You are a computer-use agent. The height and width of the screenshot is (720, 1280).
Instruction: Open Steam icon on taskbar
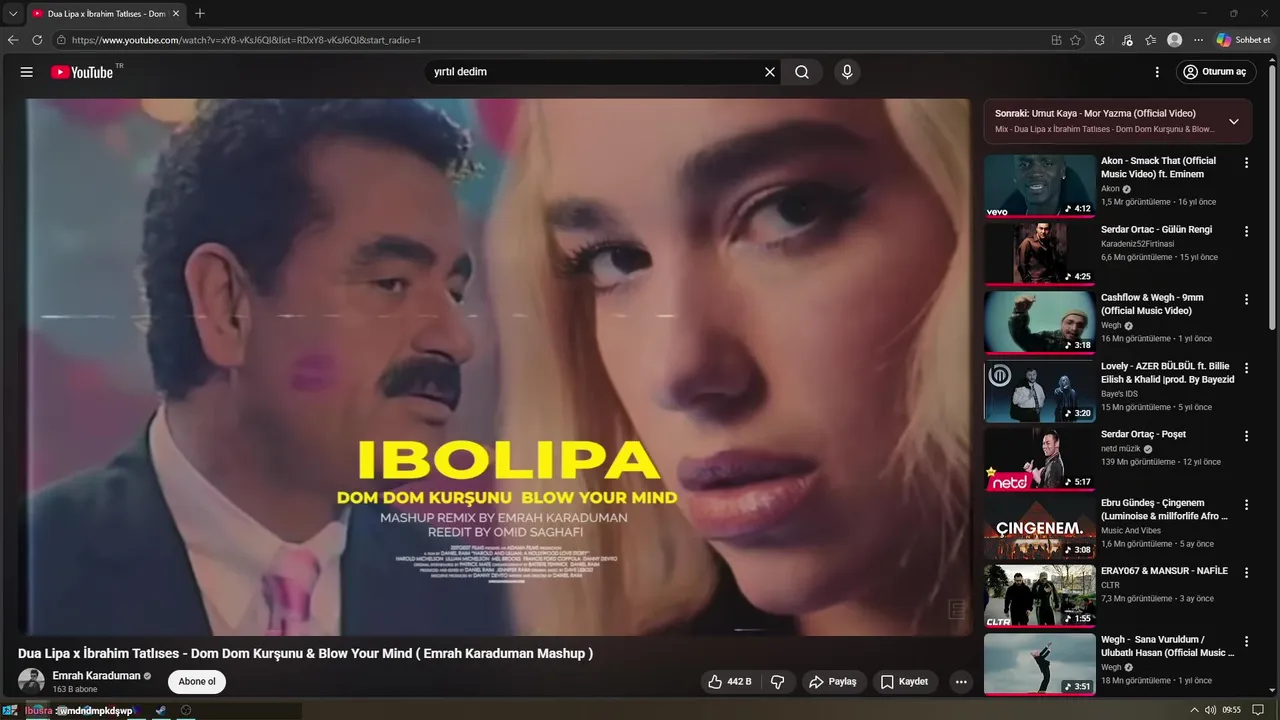coord(161,710)
